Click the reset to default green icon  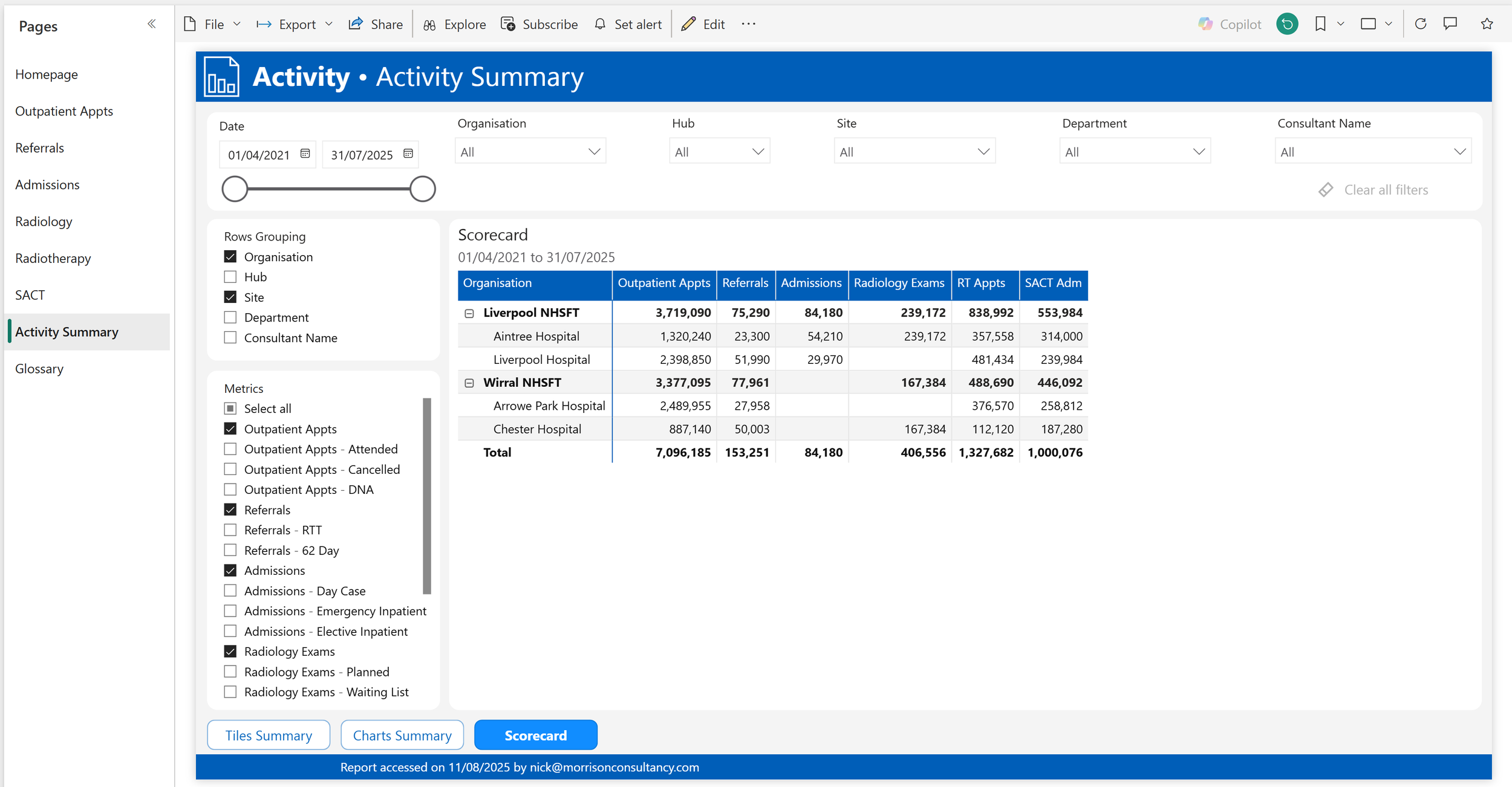pyautogui.click(x=1287, y=24)
